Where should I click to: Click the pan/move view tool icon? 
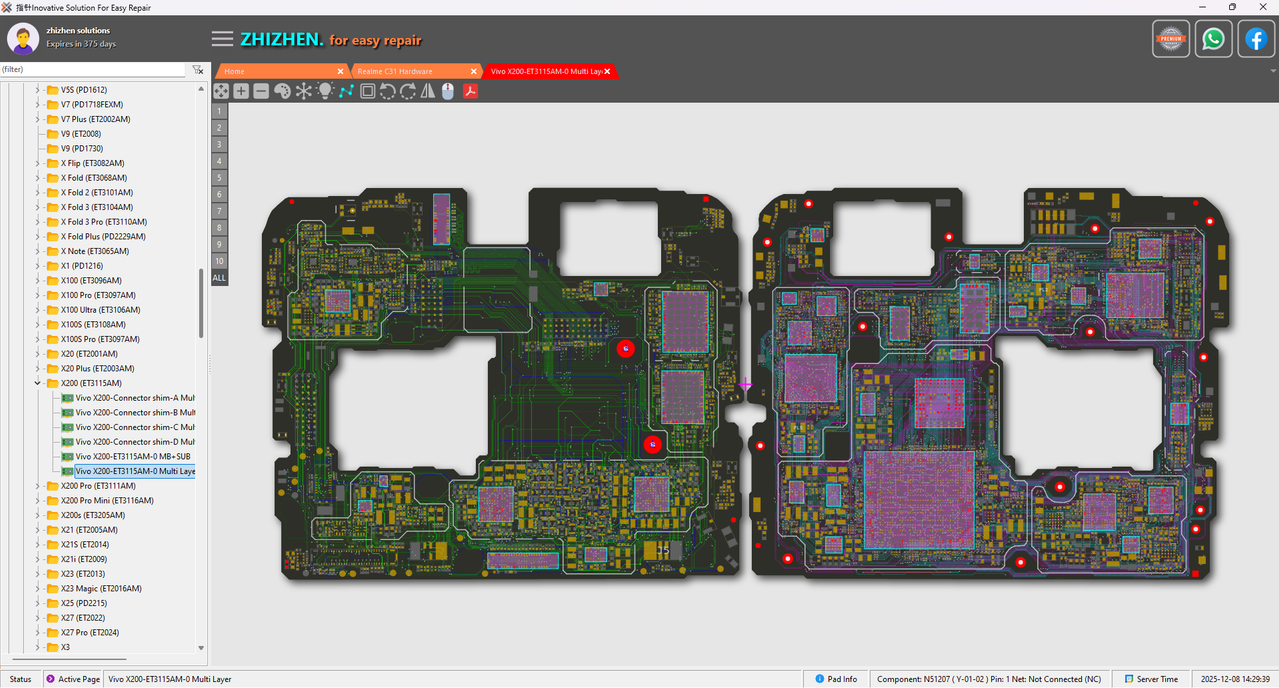221,91
